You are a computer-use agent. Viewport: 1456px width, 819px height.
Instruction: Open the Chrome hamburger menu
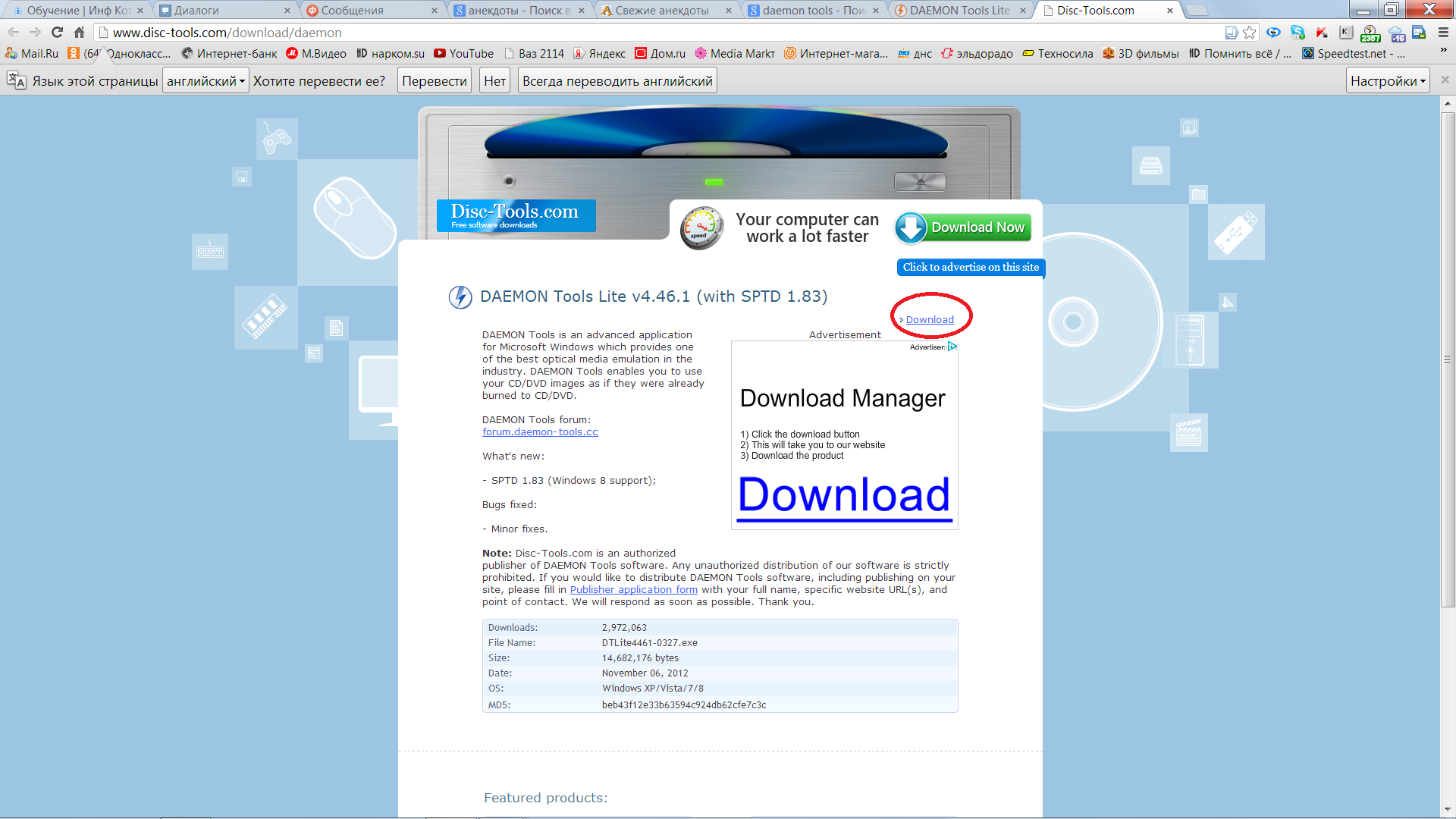tap(1443, 33)
